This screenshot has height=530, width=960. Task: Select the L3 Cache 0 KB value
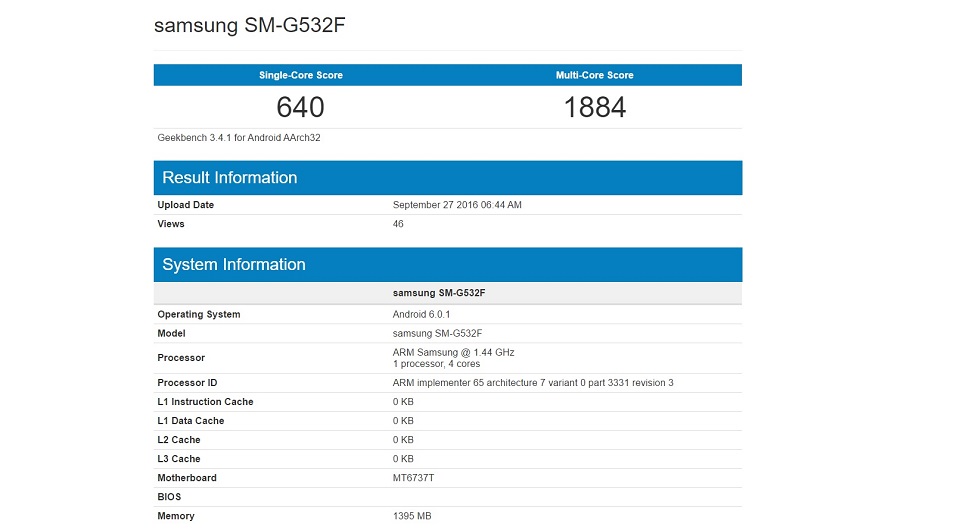(403, 459)
